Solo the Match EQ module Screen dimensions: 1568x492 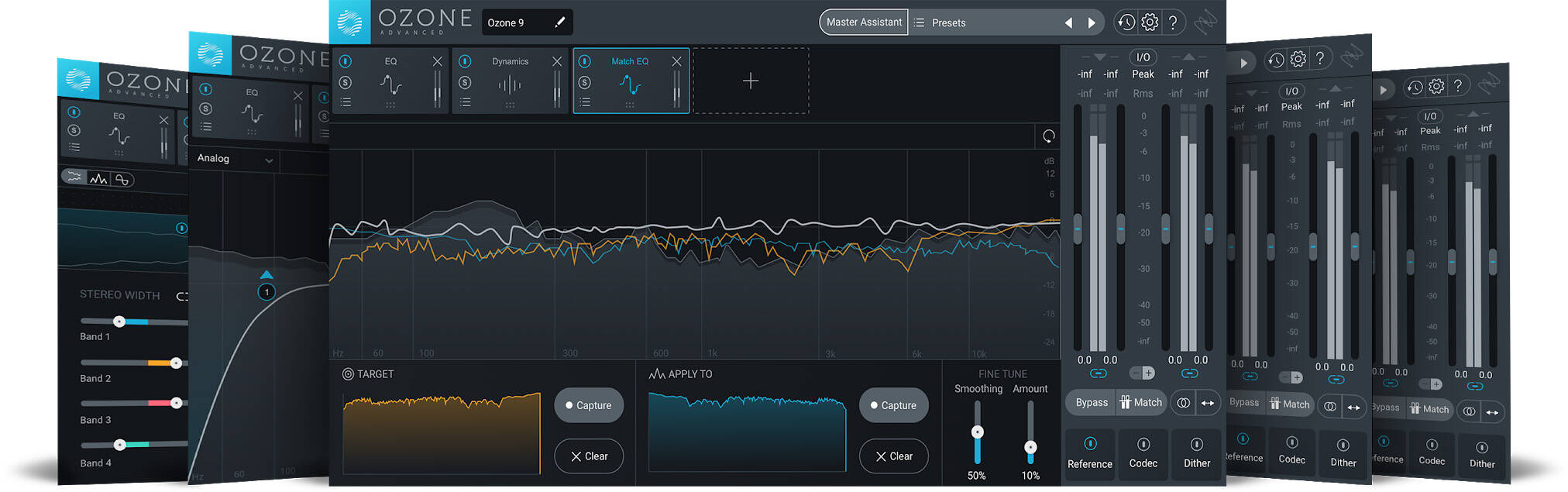585,82
